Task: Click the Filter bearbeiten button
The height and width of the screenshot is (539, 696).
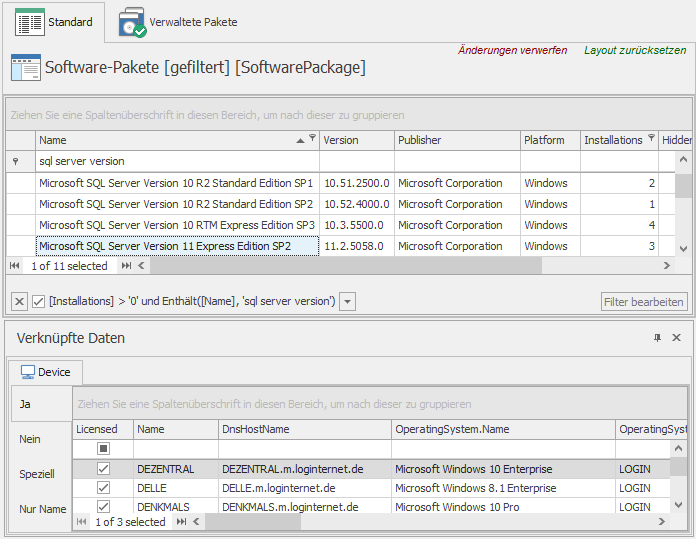Action: click(644, 302)
